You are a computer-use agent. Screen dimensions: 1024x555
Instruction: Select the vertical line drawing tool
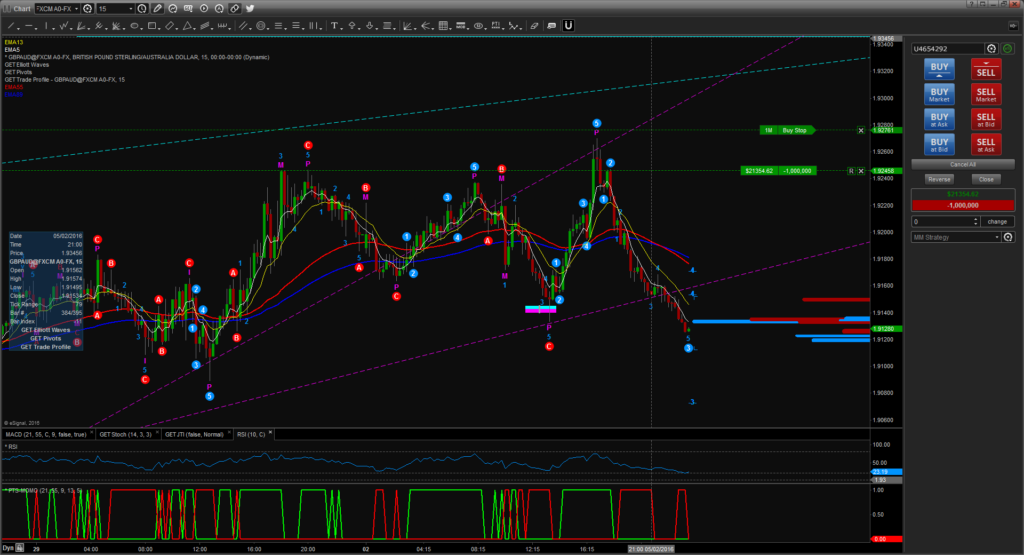pos(46,25)
